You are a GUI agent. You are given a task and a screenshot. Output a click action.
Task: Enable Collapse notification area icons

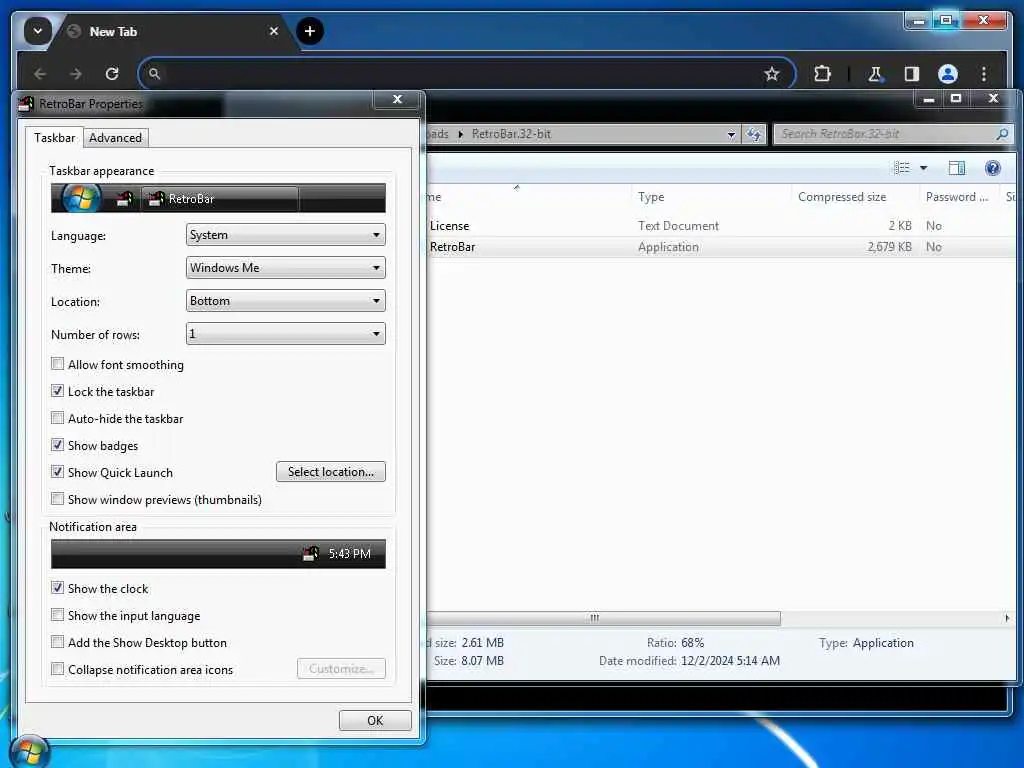(x=57, y=669)
